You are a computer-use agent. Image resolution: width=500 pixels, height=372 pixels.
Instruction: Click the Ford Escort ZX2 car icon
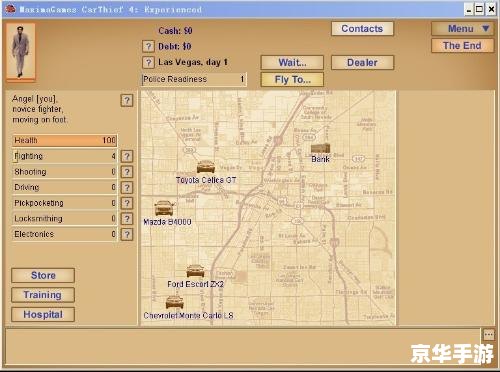(x=195, y=271)
